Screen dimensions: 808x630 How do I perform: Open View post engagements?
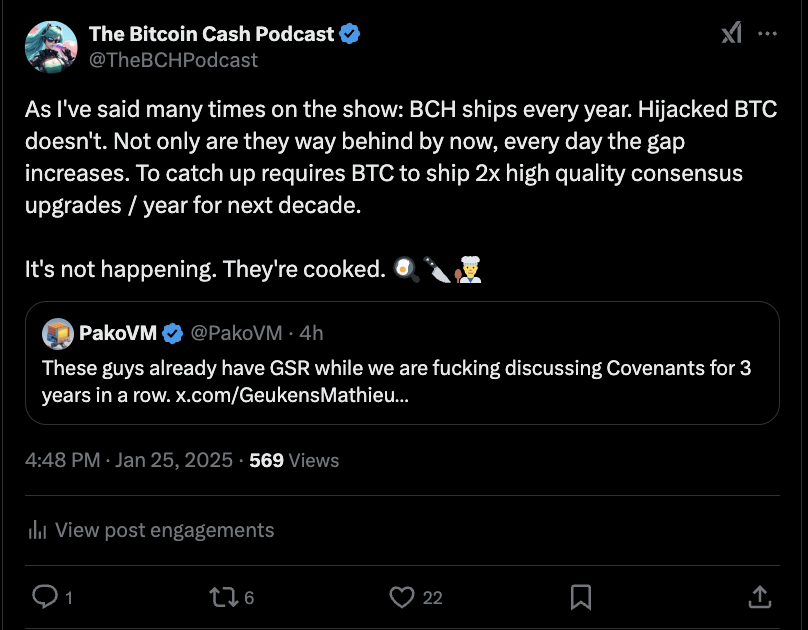(164, 530)
